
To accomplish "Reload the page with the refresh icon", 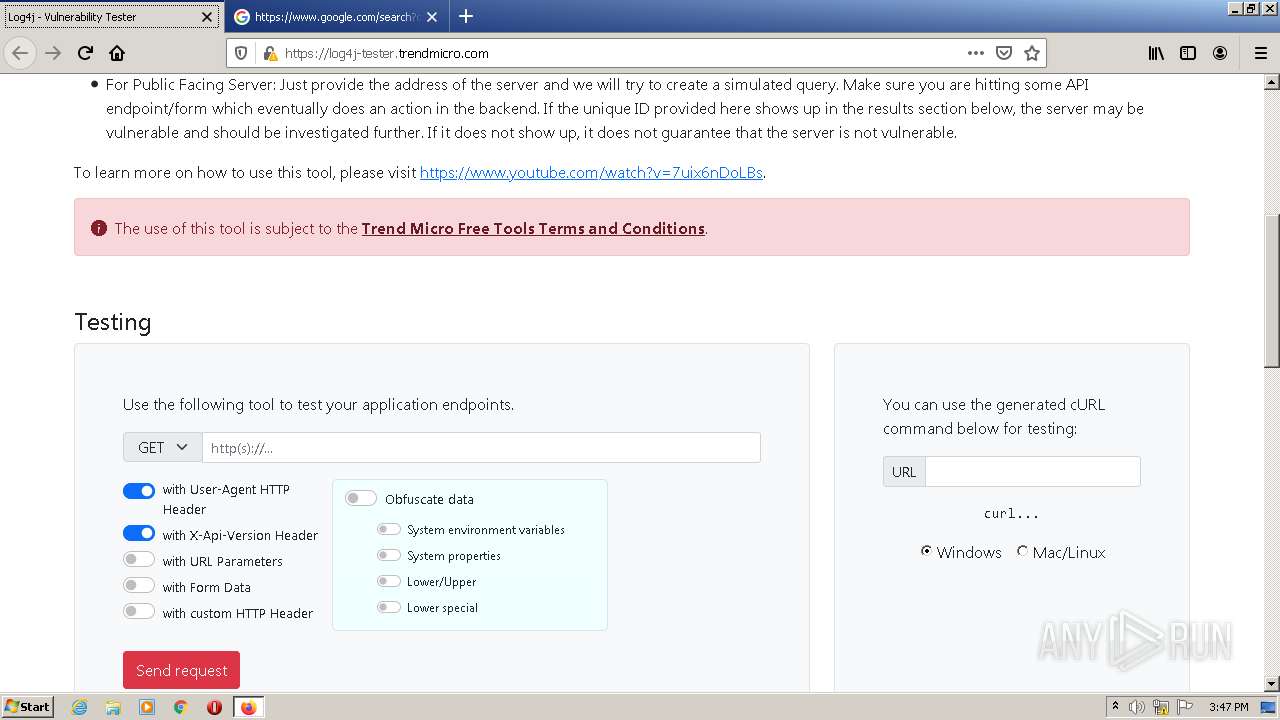I will point(85,53).
